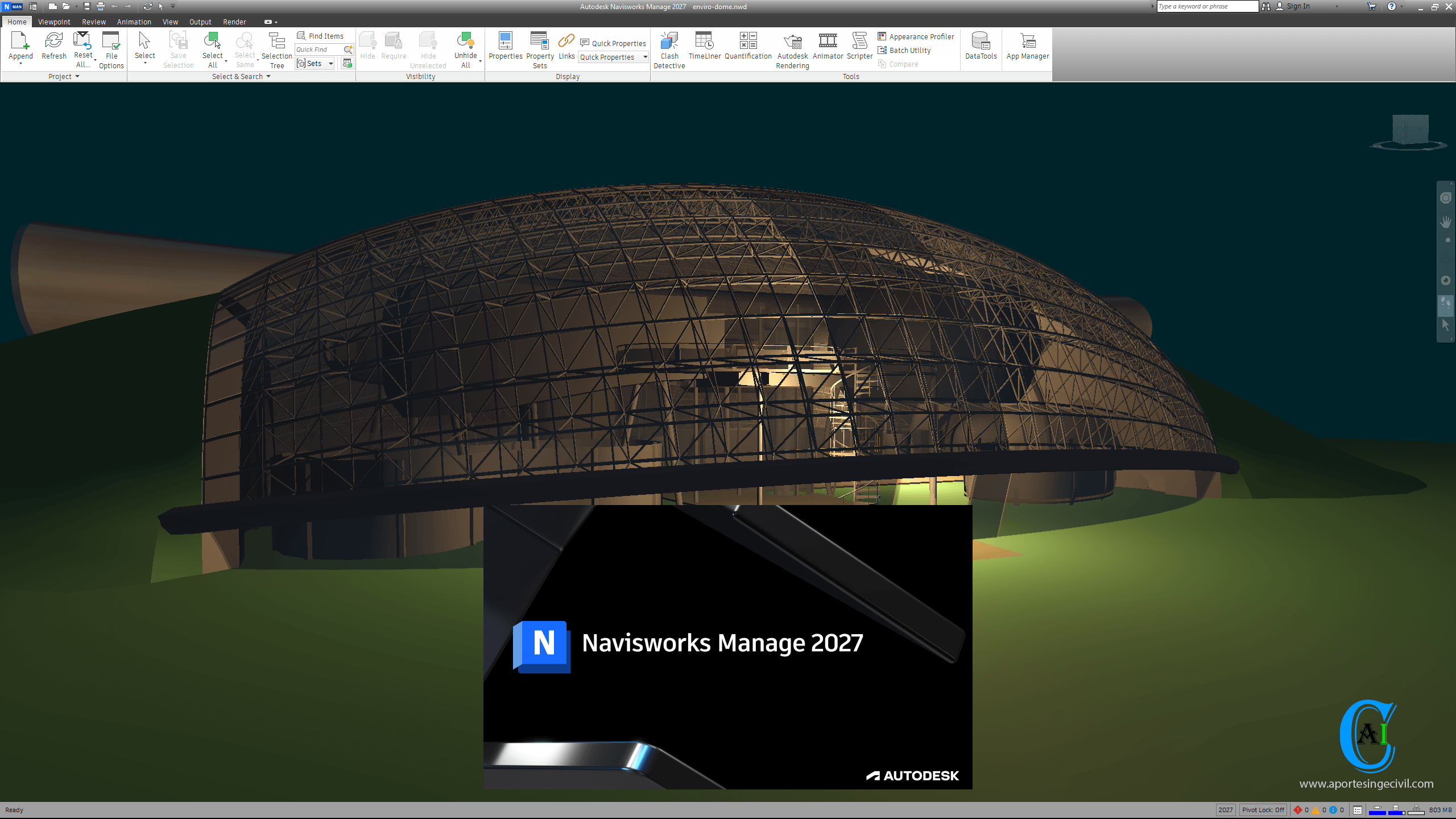
Task: Switch to the Viewpoint ribbon tab
Action: (54, 22)
